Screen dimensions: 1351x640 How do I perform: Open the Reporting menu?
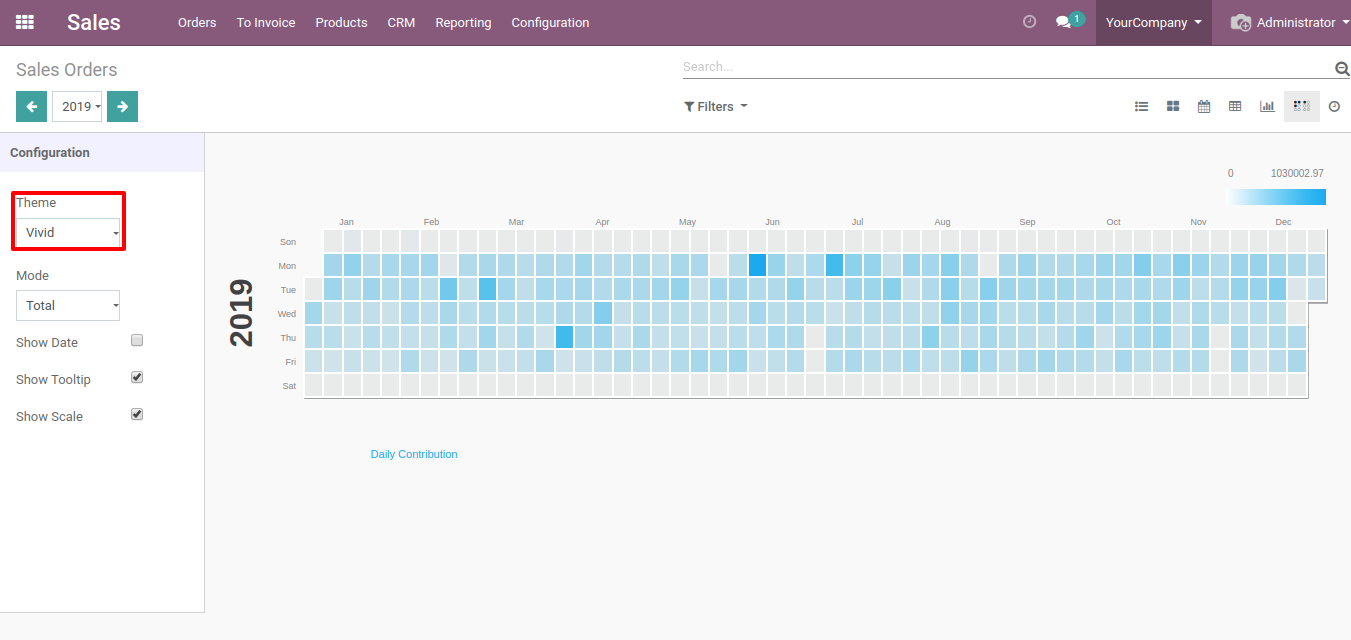click(x=463, y=22)
